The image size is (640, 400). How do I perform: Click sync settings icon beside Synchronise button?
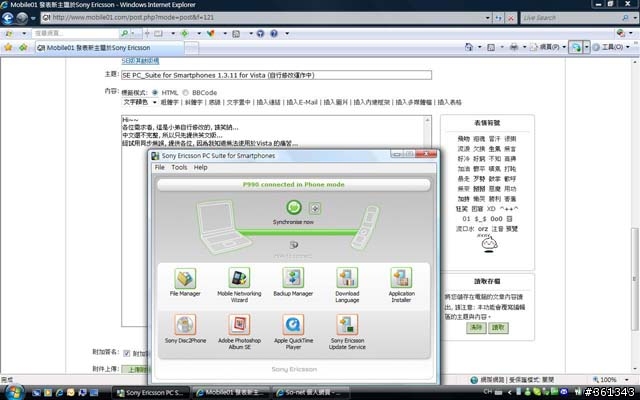click(315, 208)
